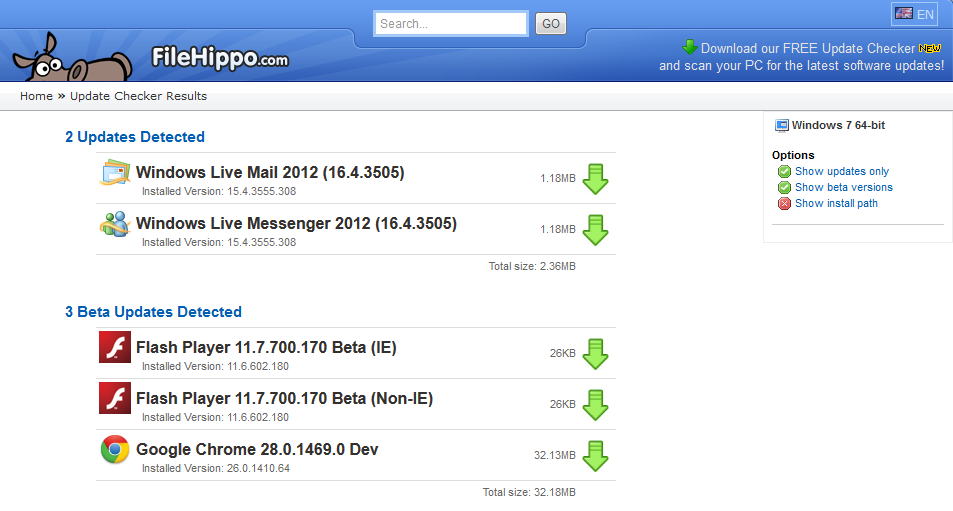Open the EN language selector flag
953x511 pixels.
point(914,14)
